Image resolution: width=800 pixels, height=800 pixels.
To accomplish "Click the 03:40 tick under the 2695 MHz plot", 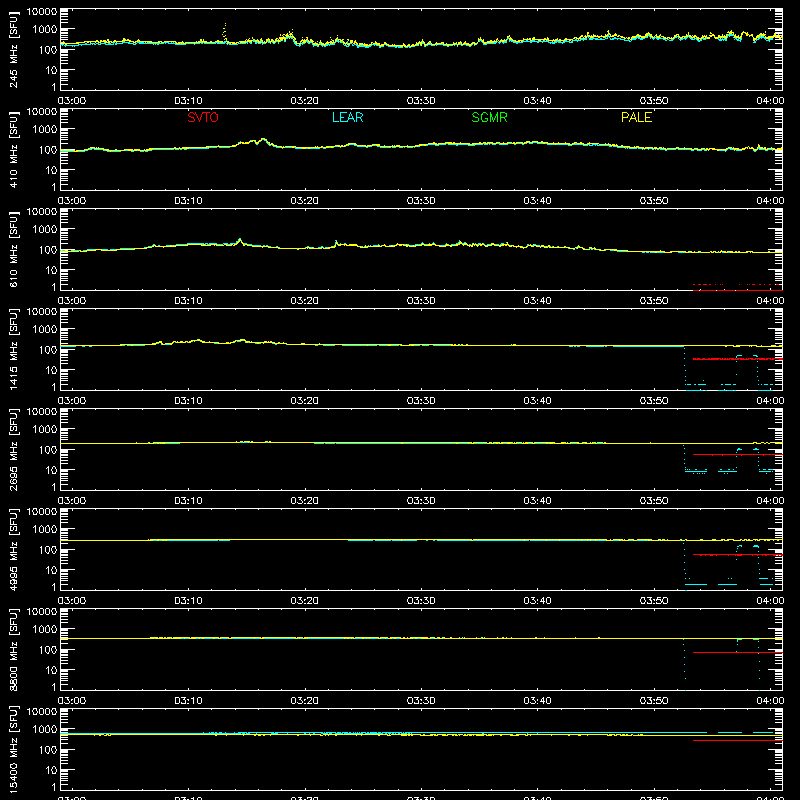I will click(537, 501).
